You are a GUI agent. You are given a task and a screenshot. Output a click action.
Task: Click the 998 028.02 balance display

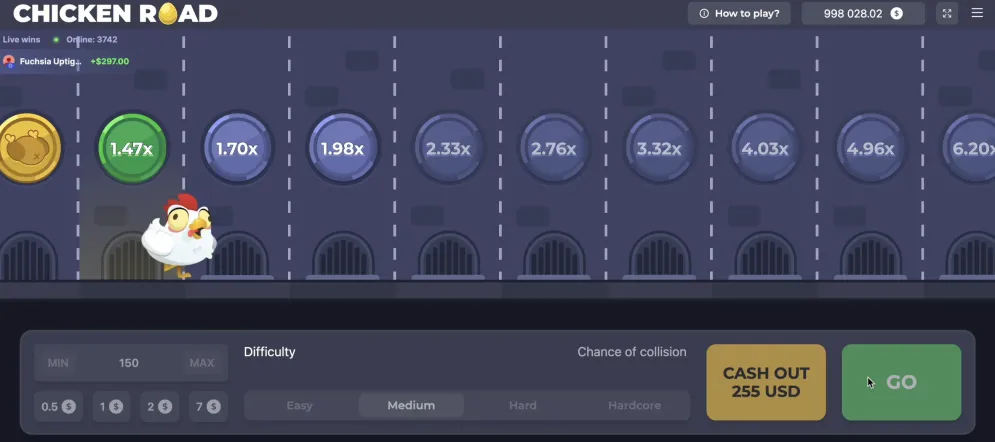click(863, 13)
